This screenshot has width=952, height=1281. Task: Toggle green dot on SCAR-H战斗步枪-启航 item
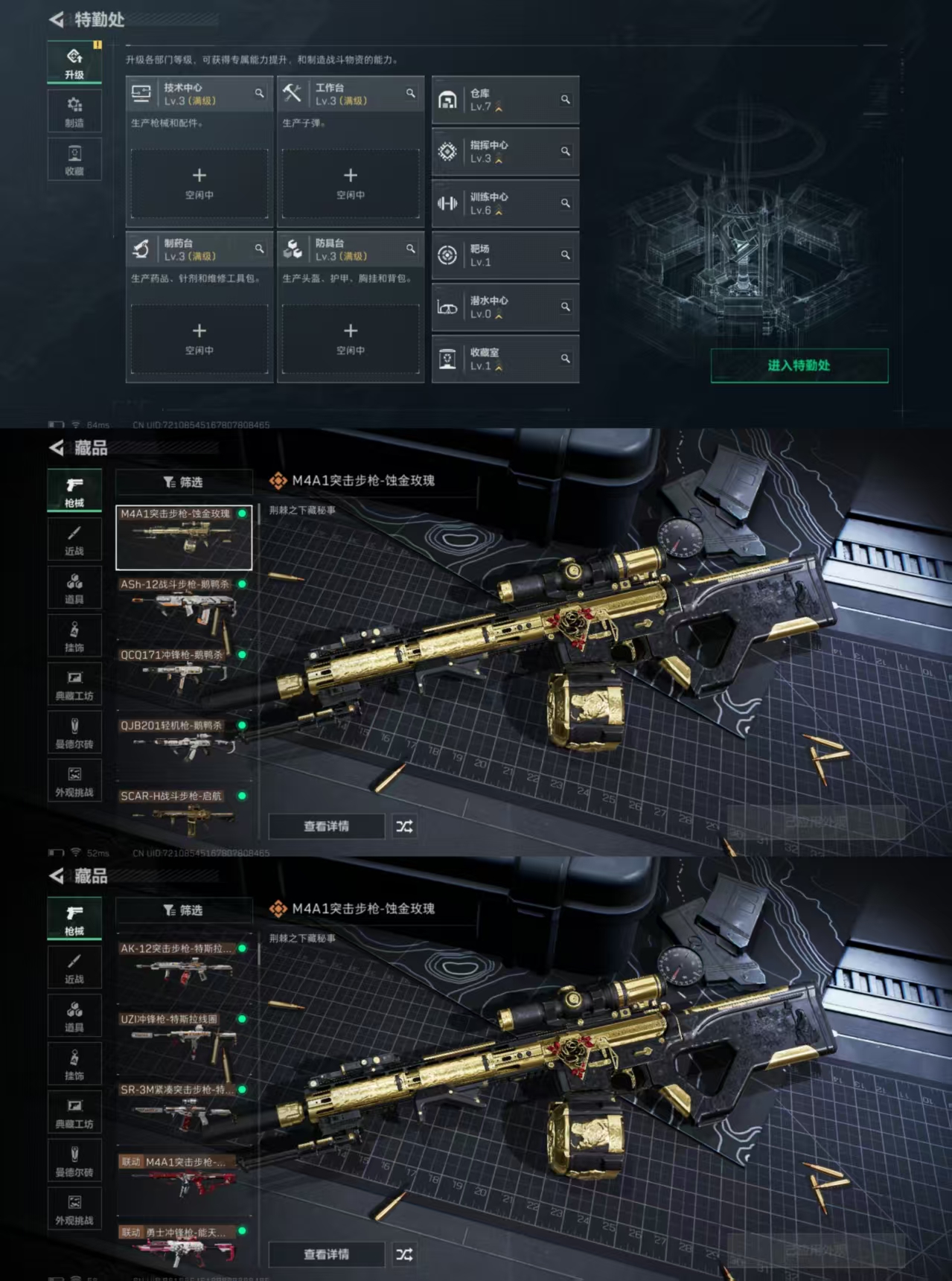[x=242, y=796]
